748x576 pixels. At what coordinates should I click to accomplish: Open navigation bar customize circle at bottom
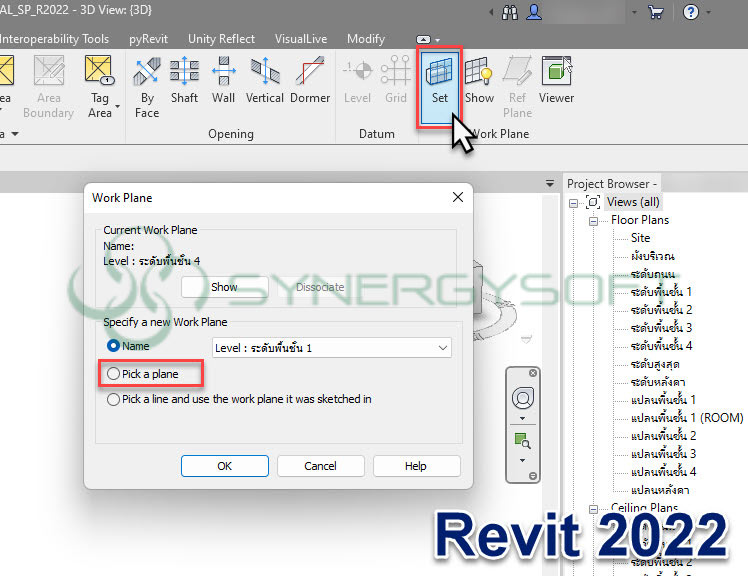pos(533,476)
